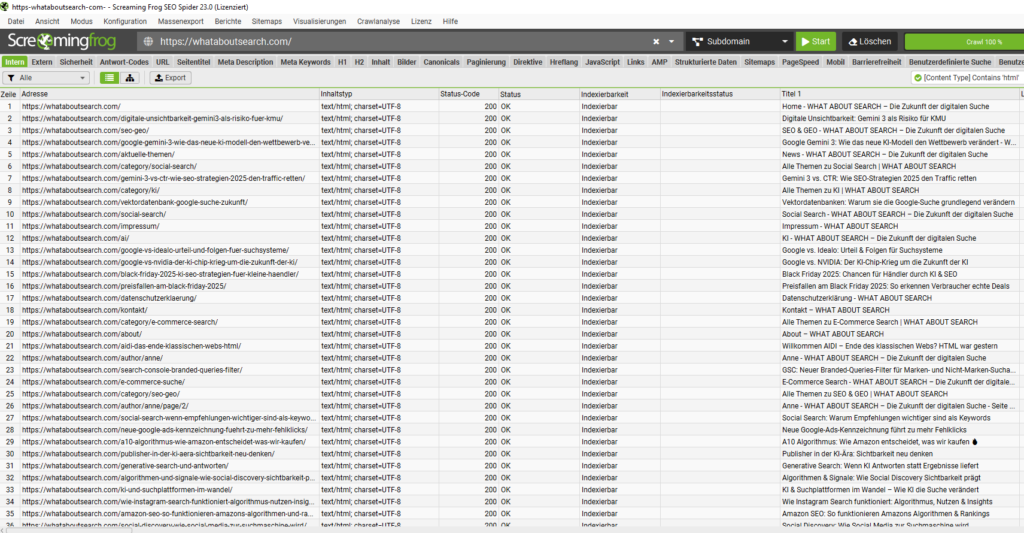
Task: Open the Subdomain crawl scope dropdown
Action: tap(740, 41)
